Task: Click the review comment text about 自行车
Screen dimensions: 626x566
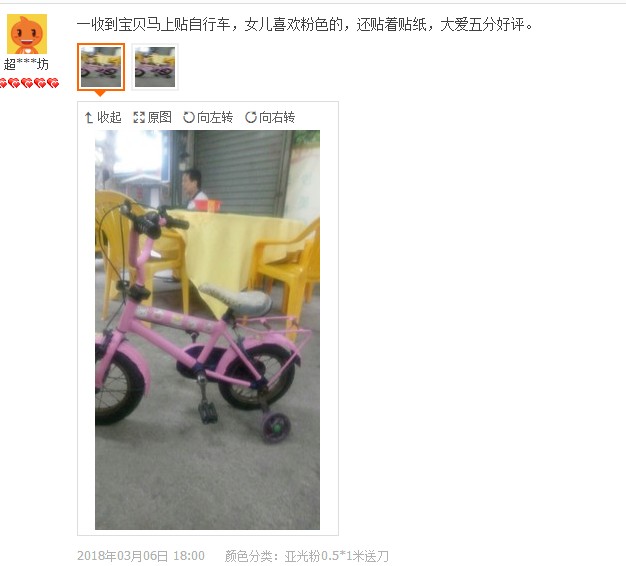Action: pyautogui.click(x=305, y=25)
